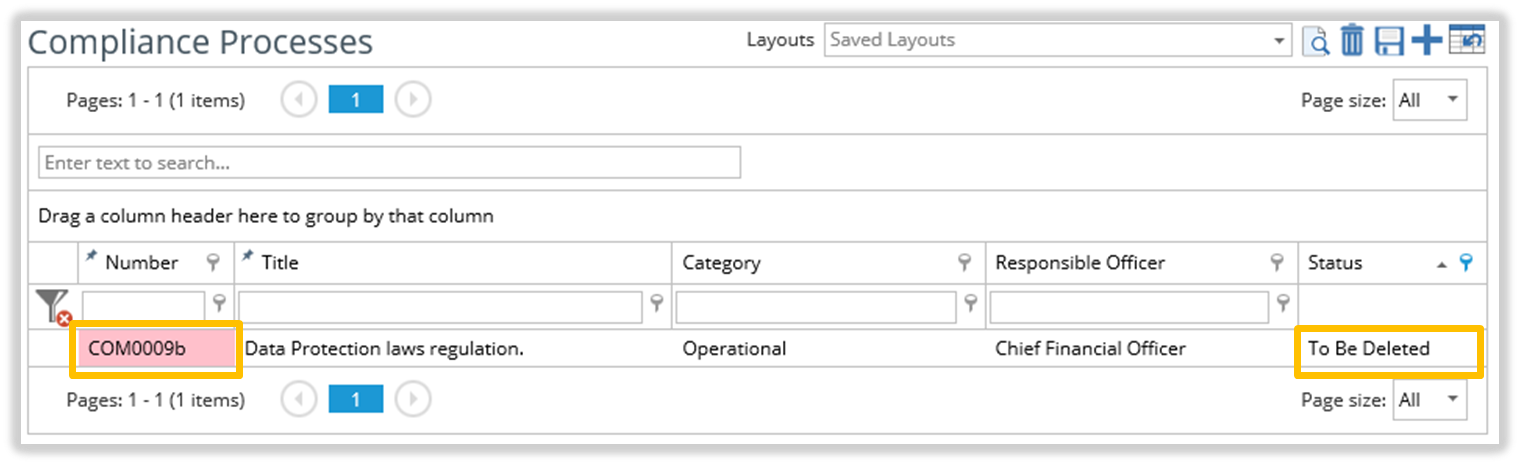This screenshot has width=1520, height=465.
Task: Click the filter icon in the Category column header
Action: (x=964, y=263)
